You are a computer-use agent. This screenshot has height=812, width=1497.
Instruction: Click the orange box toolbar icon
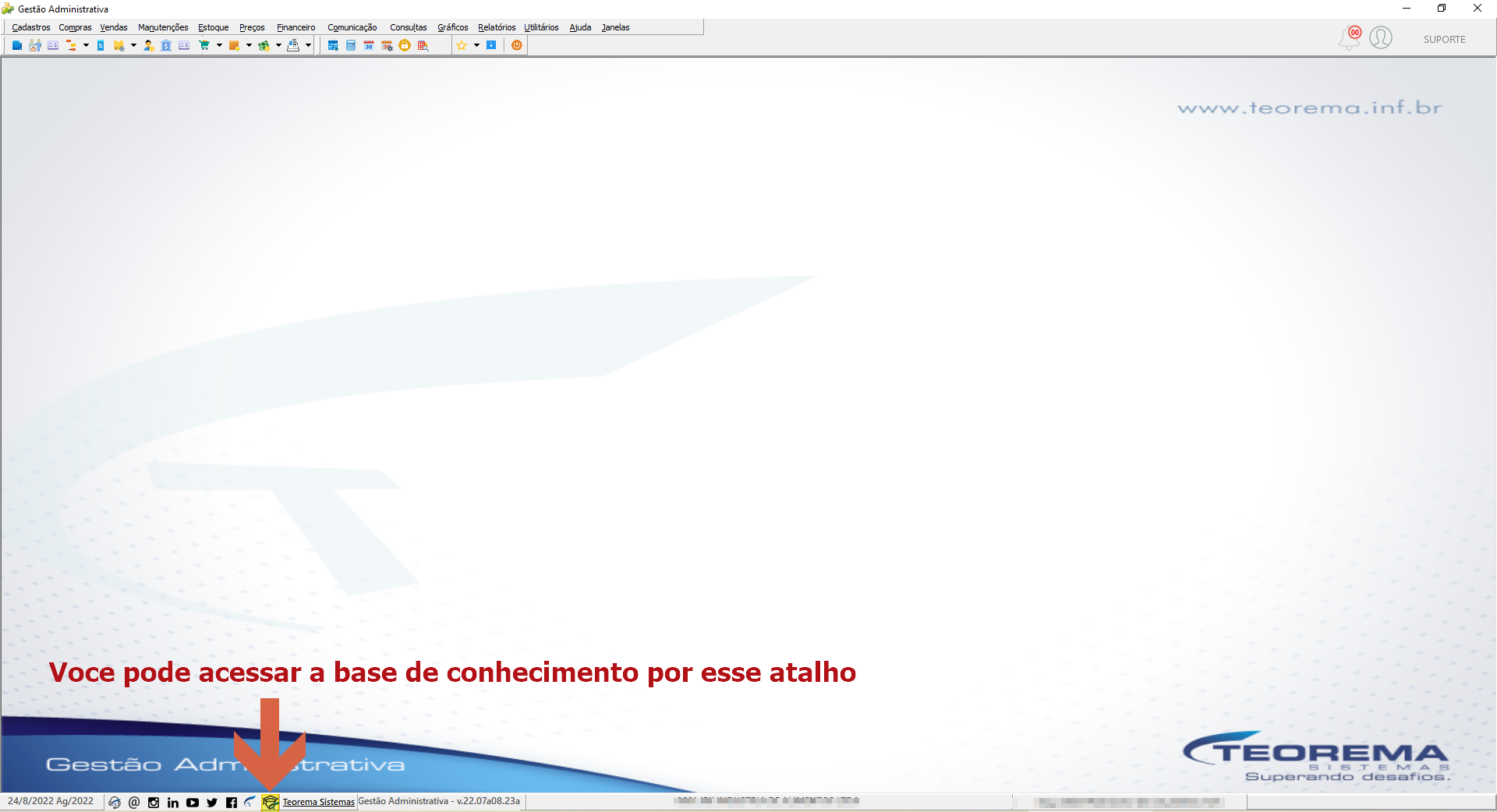[234, 46]
